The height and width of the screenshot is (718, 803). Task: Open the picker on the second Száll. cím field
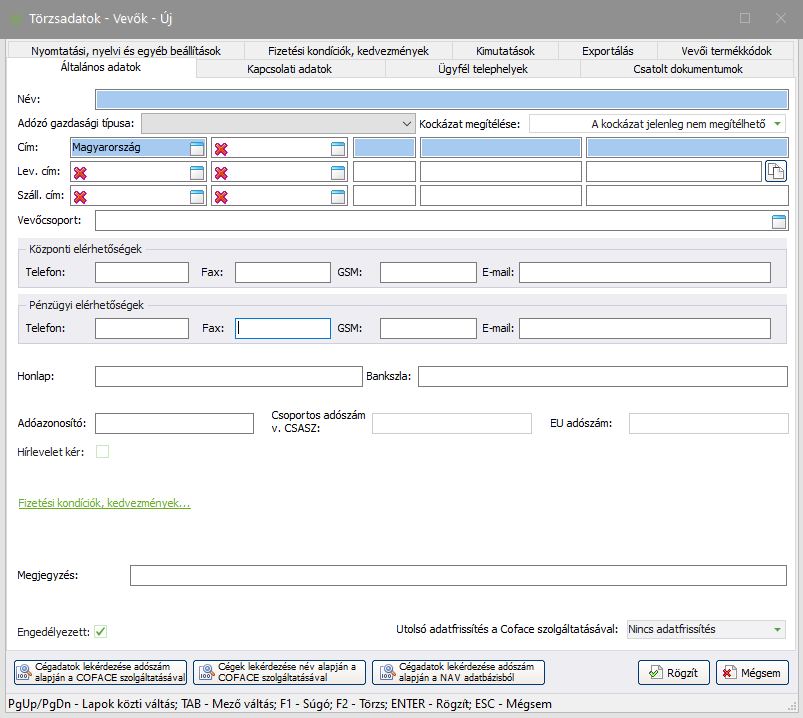(x=338, y=196)
